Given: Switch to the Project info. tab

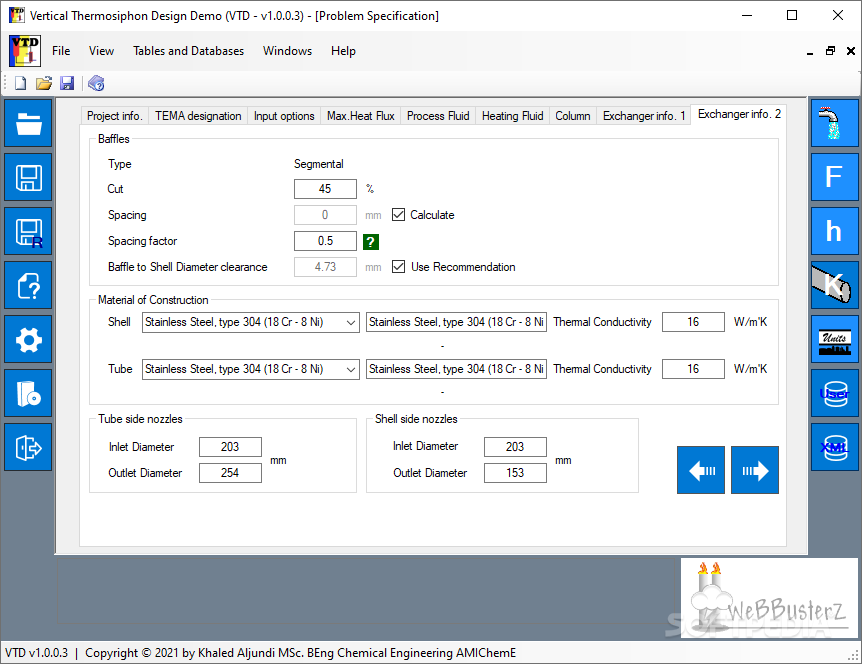Looking at the screenshot, I should (114, 116).
